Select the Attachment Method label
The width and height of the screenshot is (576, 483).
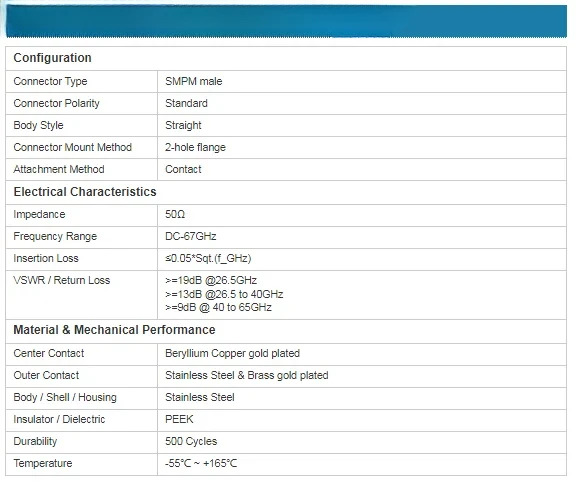pos(59,169)
